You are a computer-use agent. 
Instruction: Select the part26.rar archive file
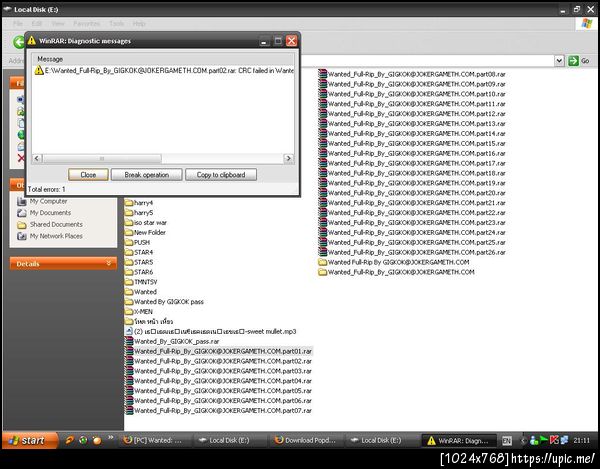tap(412, 252)
